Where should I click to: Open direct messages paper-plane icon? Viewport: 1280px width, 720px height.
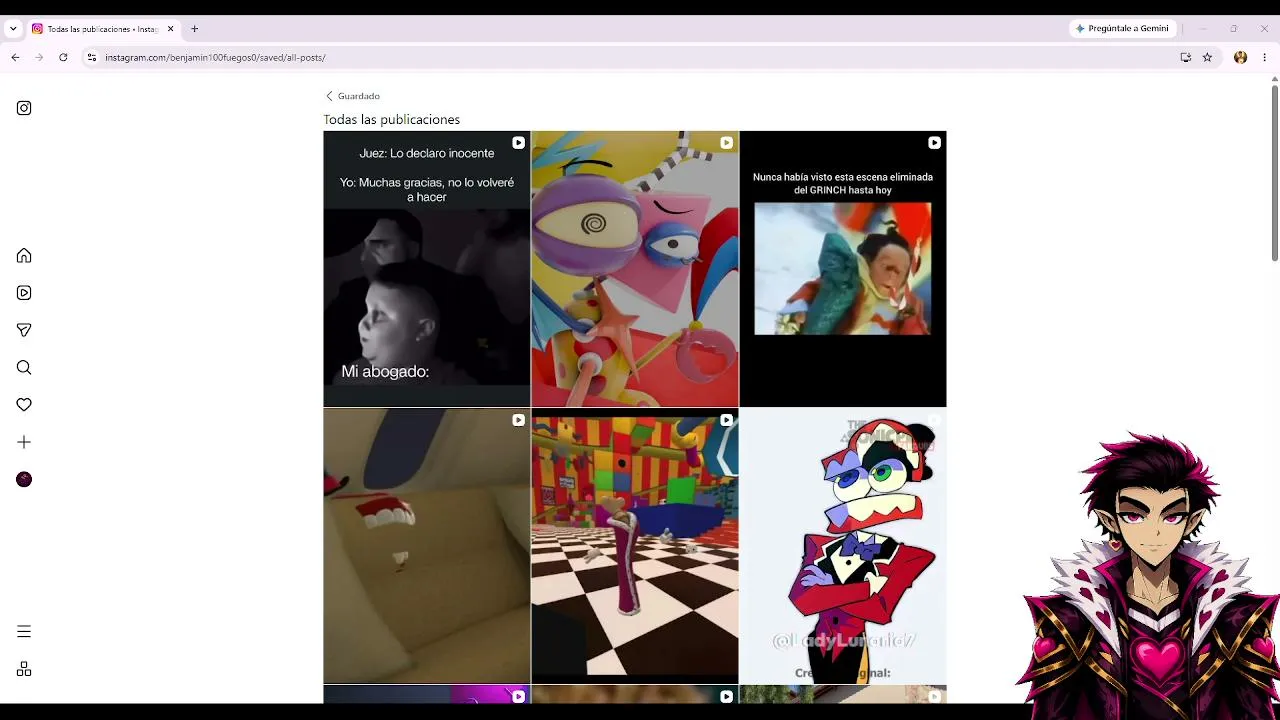(24, 330)
